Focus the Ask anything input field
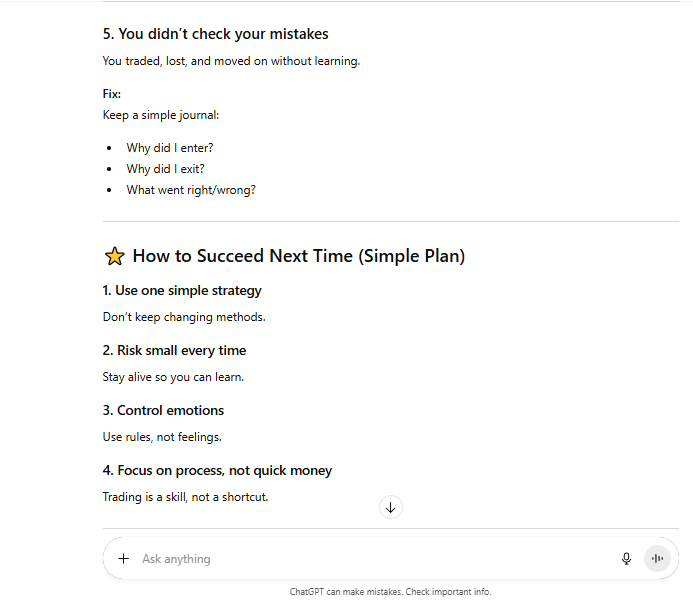693x603 pixels. point(370,559)
